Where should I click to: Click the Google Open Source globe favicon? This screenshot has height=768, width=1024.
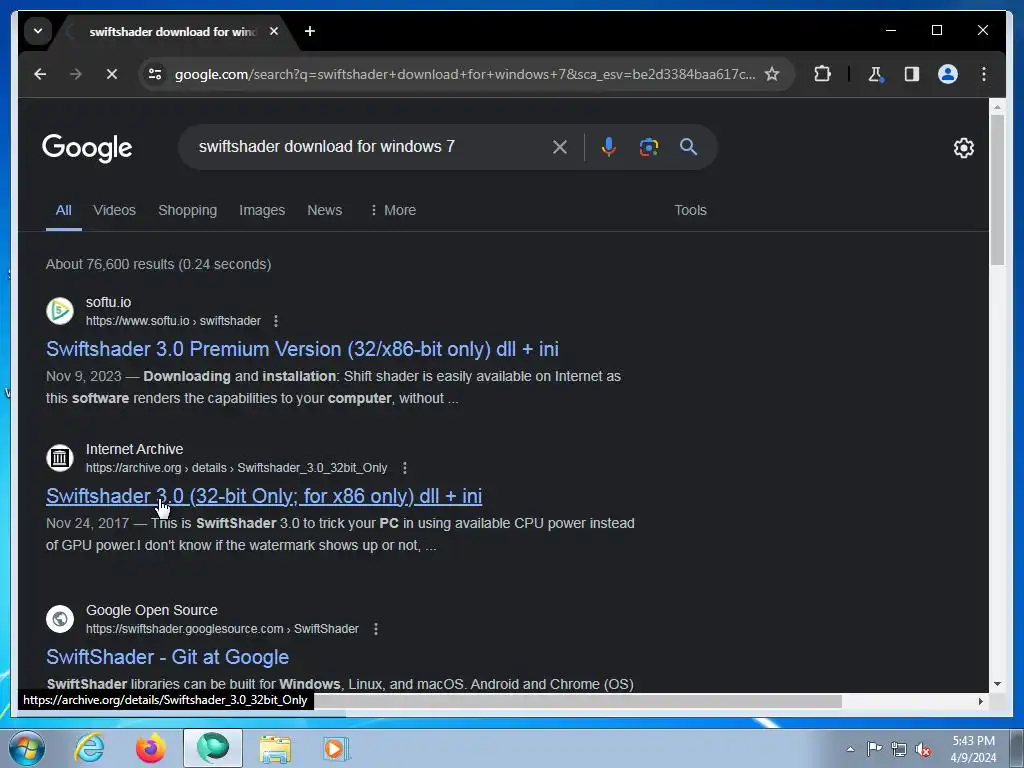[60, 618]
